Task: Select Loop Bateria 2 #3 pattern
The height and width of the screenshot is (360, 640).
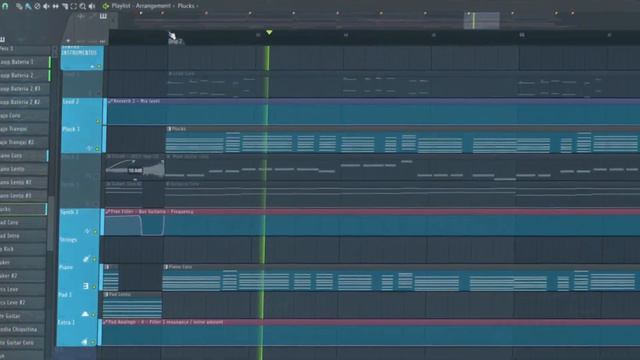Action: 24,89
